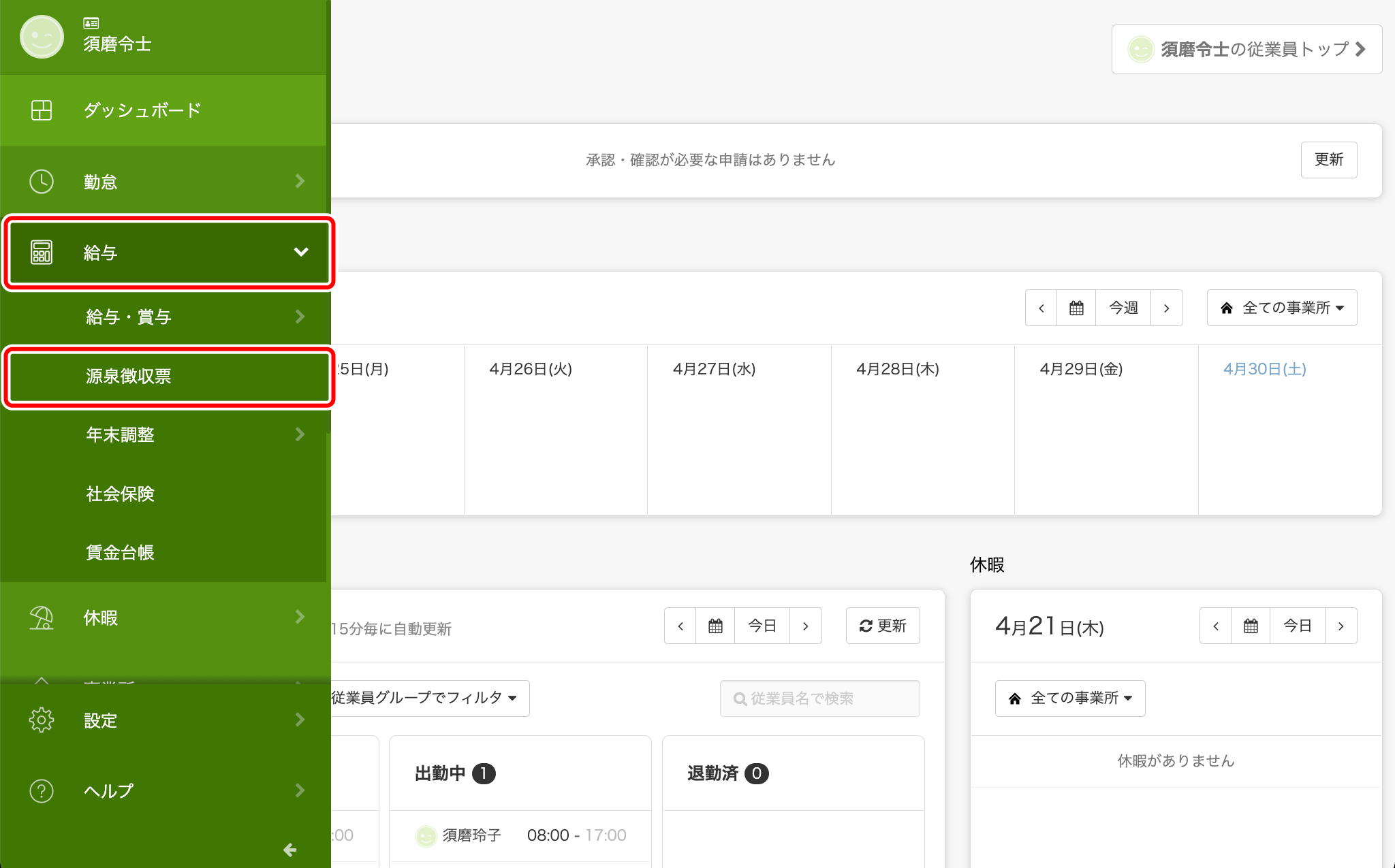Viewport: 1395px width, 868px height.
Task: Click 従業員名で検索 search field
Action: tap(819, 698)
